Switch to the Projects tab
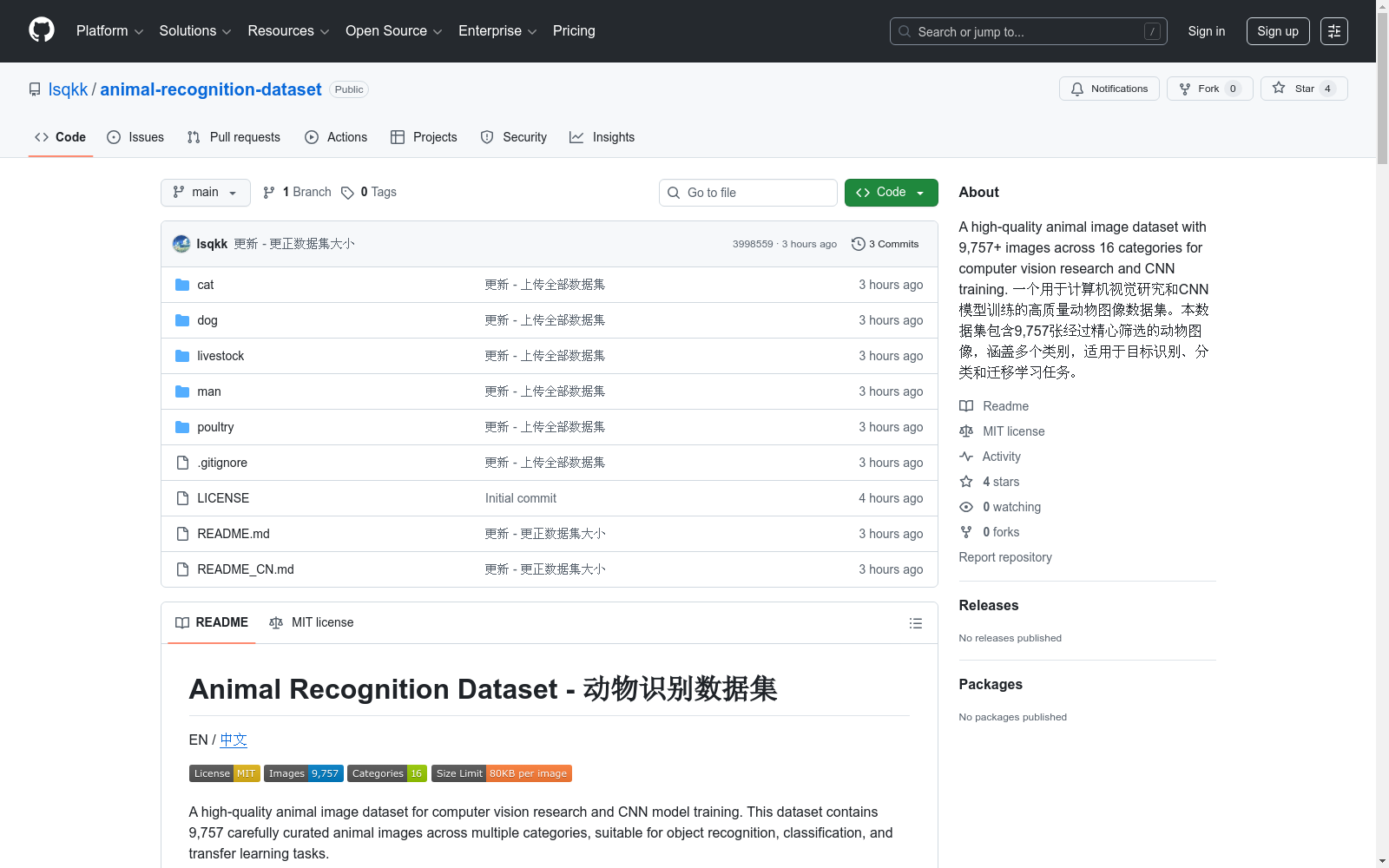 [x=424, y=137]
